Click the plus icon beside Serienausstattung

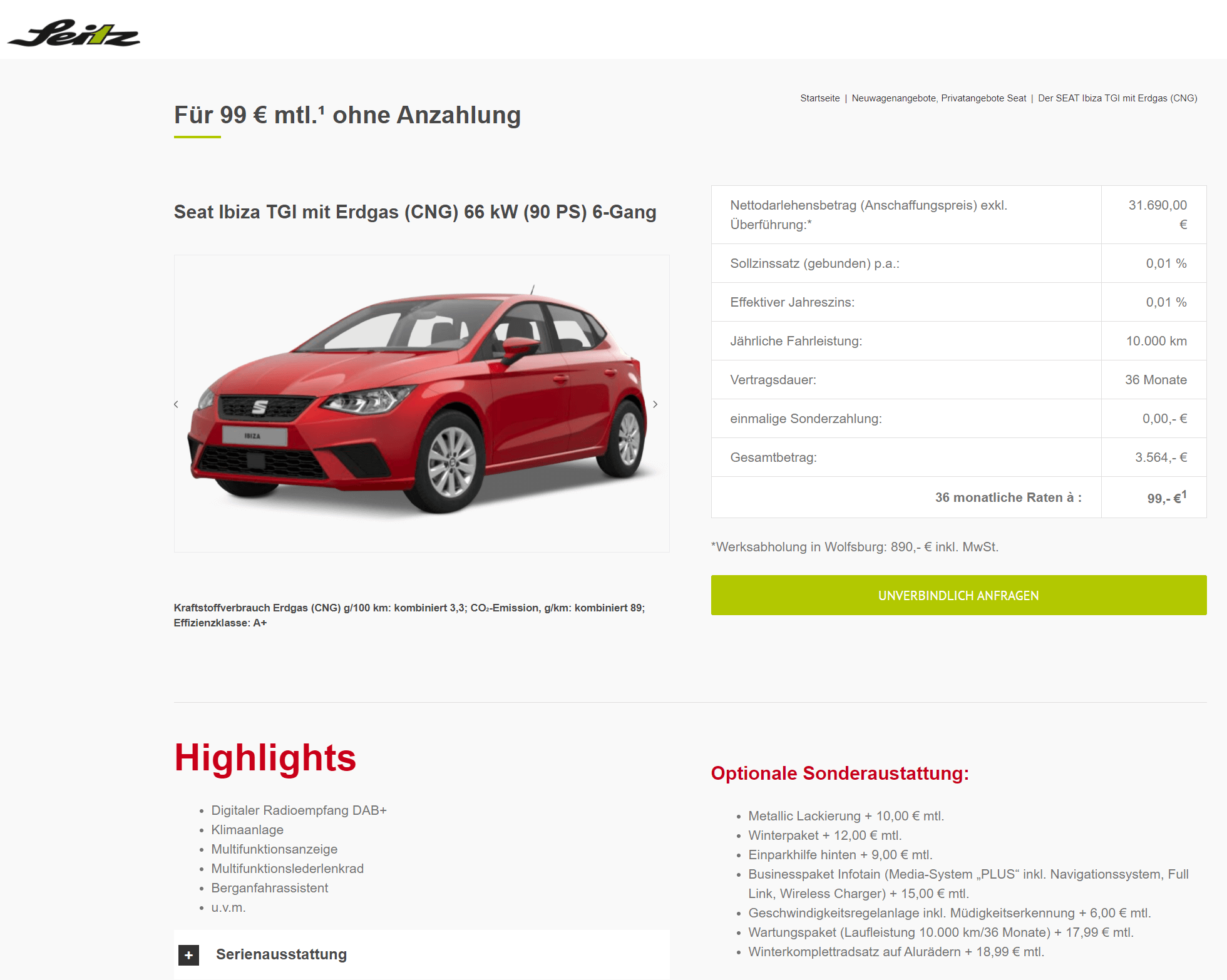tap(188, 955)
